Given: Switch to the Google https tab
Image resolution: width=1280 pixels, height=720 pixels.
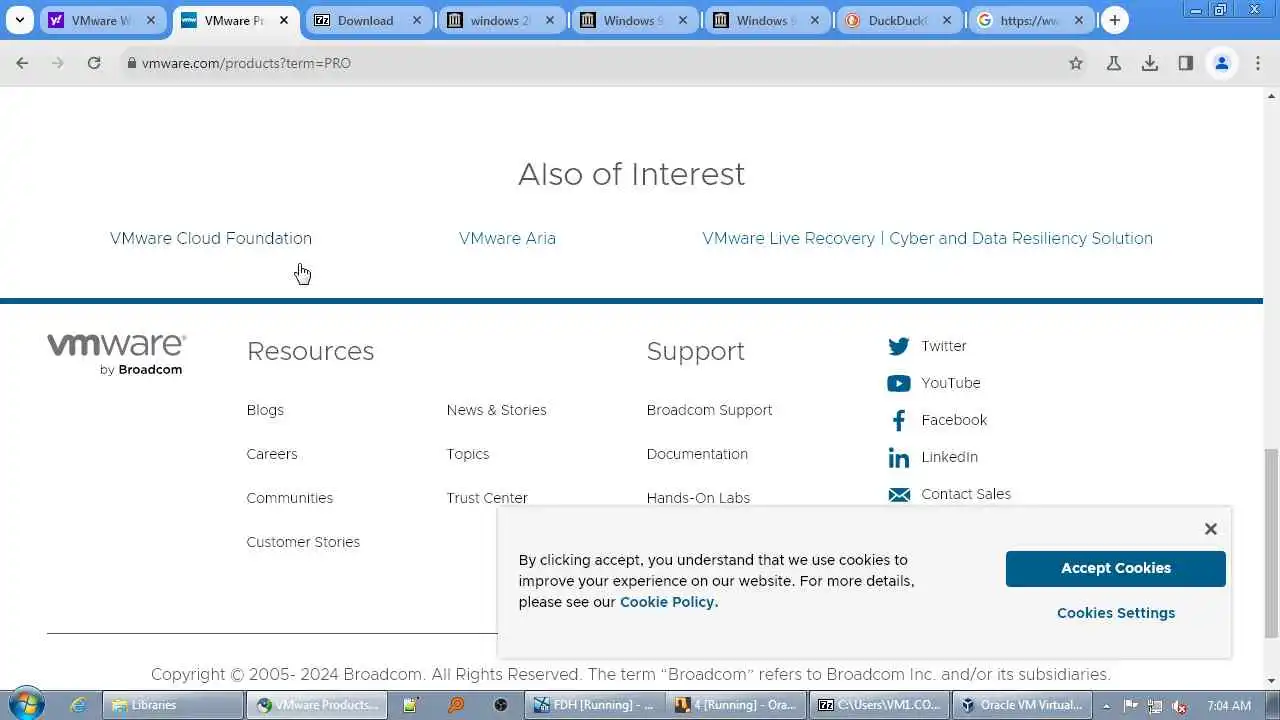Looking at the screenshot, I should click(x=1033, y=20).
